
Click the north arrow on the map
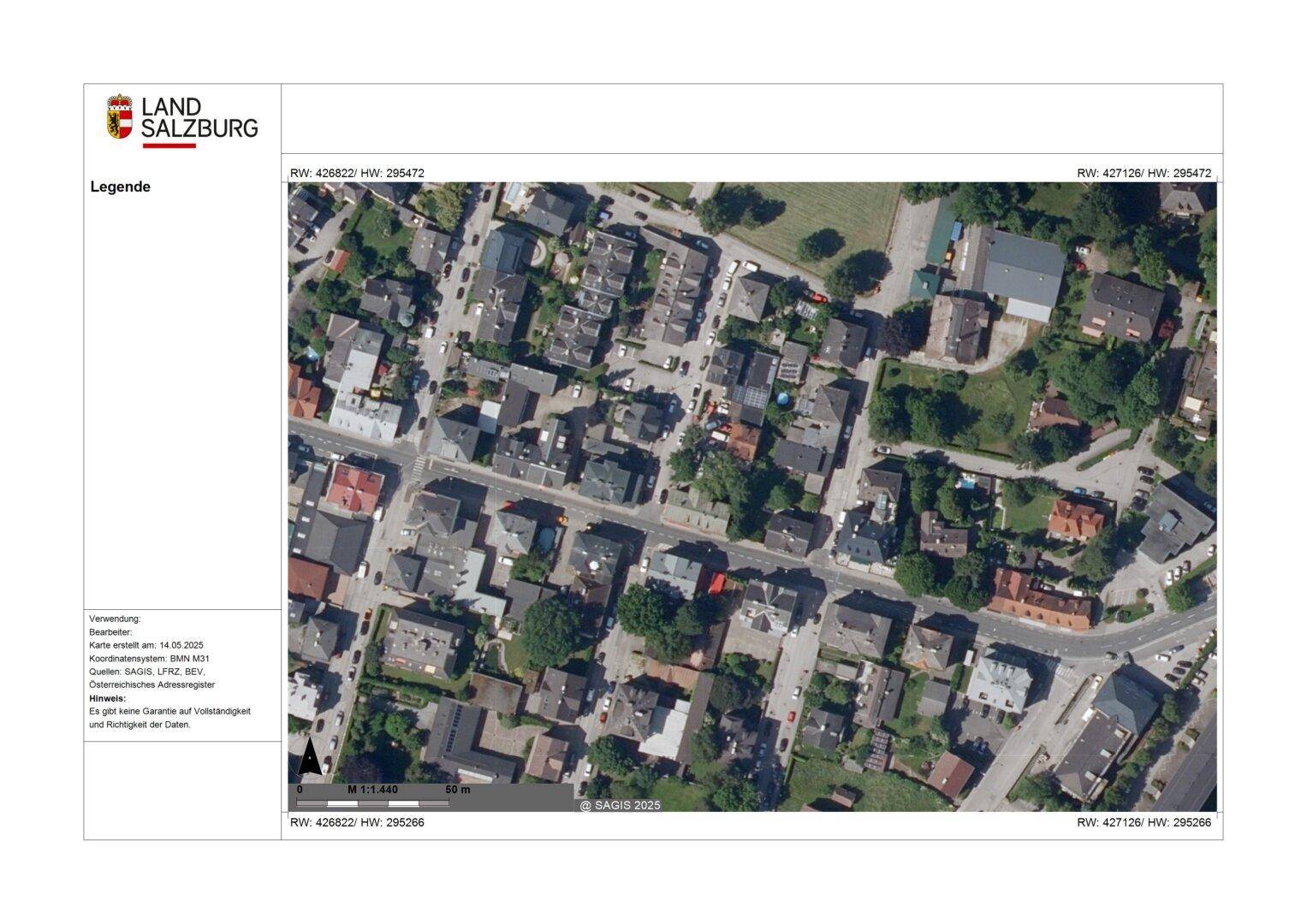click(x=309, y=757)
